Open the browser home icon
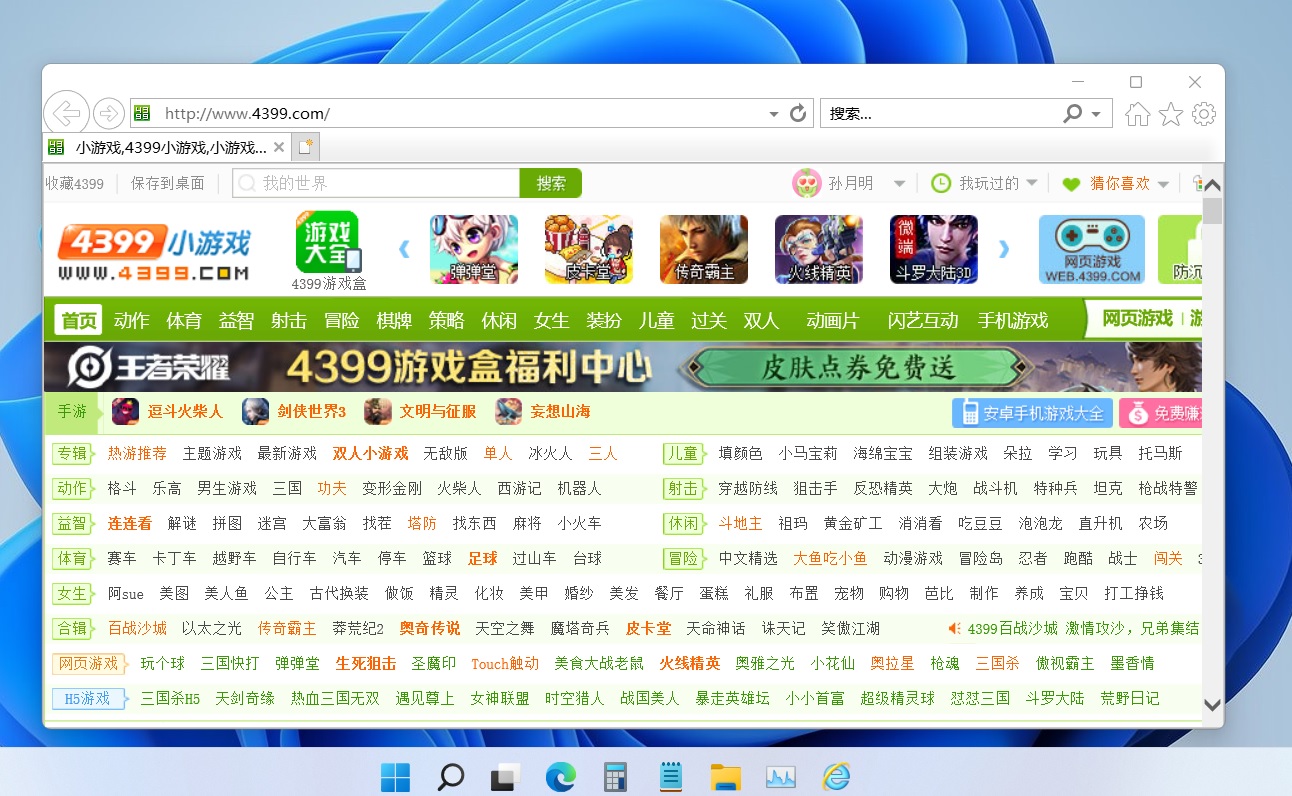1292x796 pixels. tap(1138, 114)
